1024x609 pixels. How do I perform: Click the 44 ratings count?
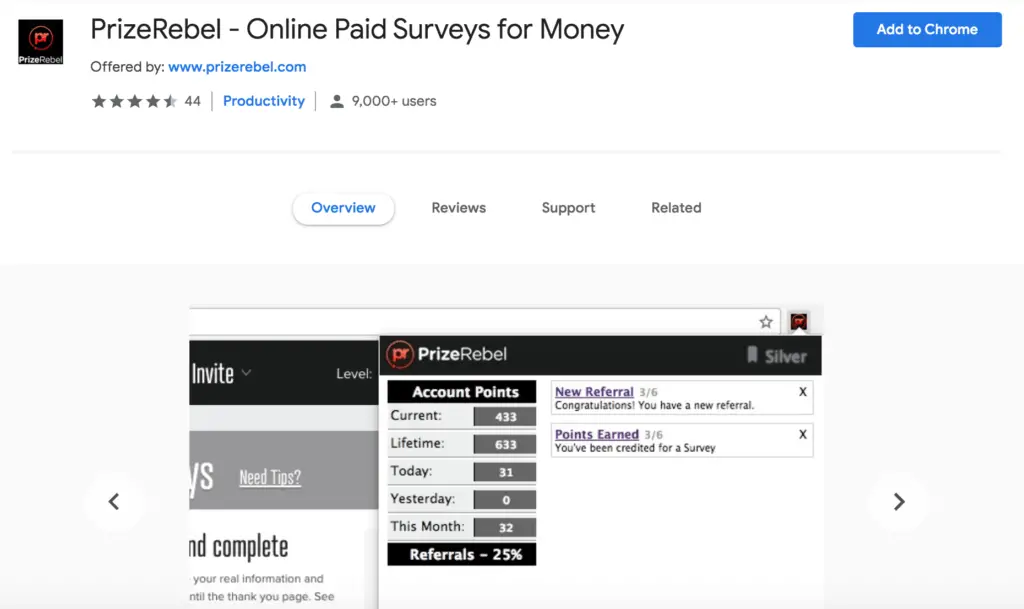(192, 101)
